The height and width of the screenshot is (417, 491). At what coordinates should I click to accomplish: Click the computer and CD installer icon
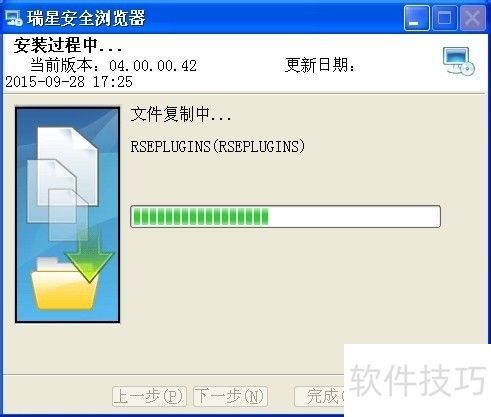[459, 61]
